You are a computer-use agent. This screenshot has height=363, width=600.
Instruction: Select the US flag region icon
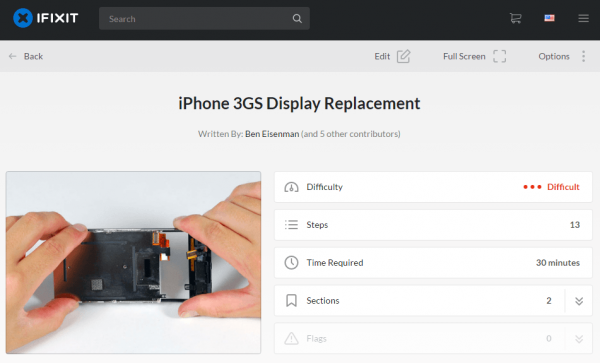[549, 18]
